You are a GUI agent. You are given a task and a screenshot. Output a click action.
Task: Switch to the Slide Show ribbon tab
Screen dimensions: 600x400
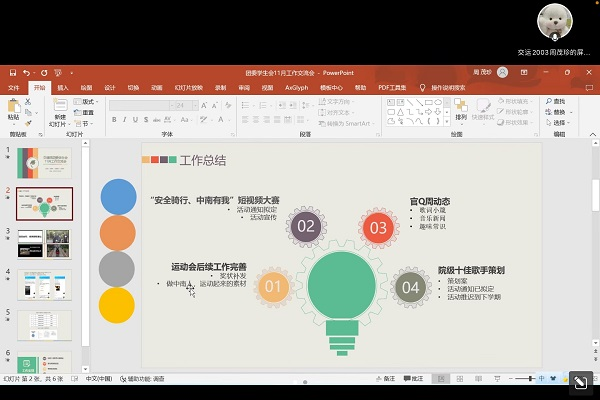click(x=190, y=87)
